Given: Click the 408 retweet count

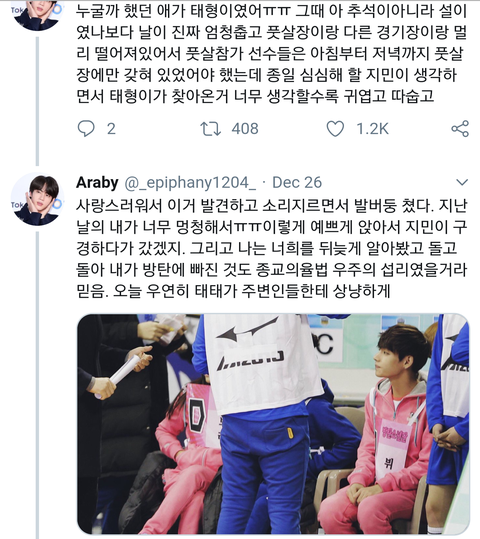Looking at the screenshot, I should coord(245,129).
